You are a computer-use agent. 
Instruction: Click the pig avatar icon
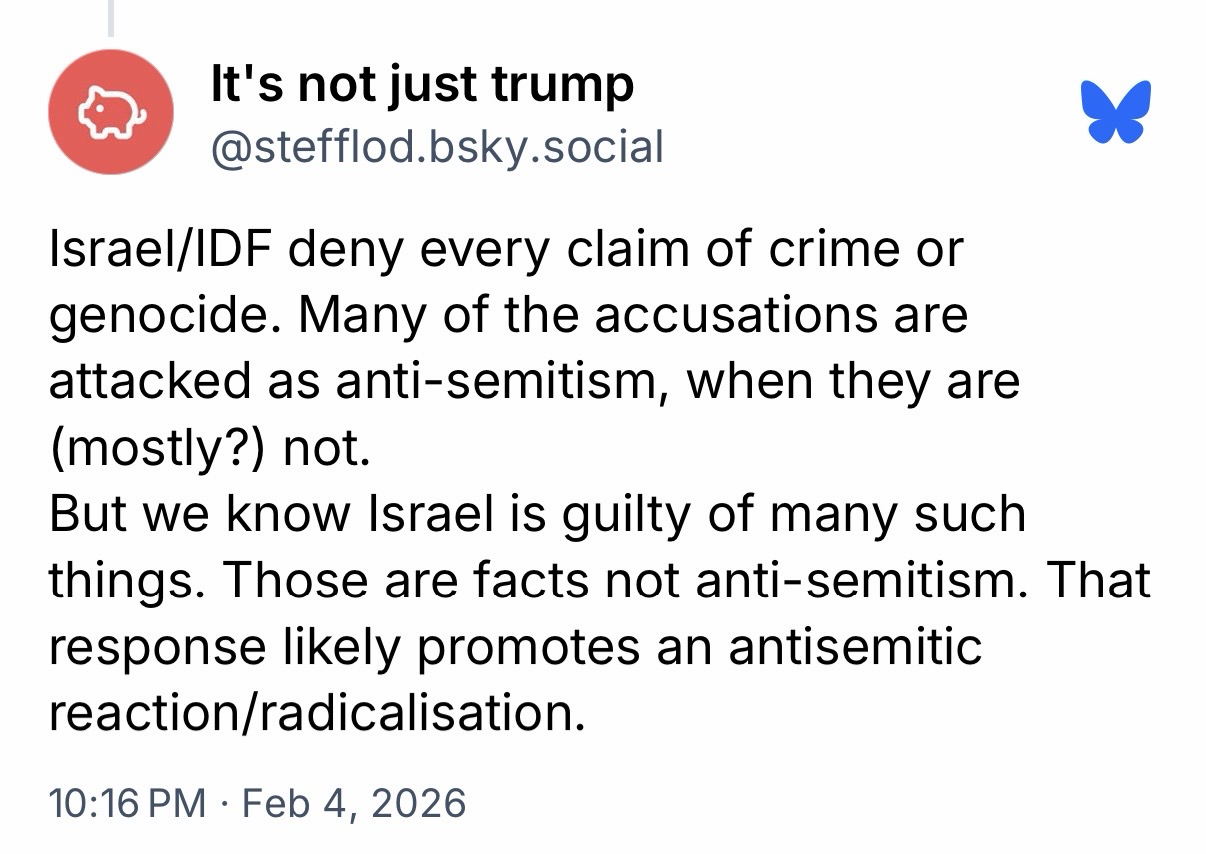point(111,112)
